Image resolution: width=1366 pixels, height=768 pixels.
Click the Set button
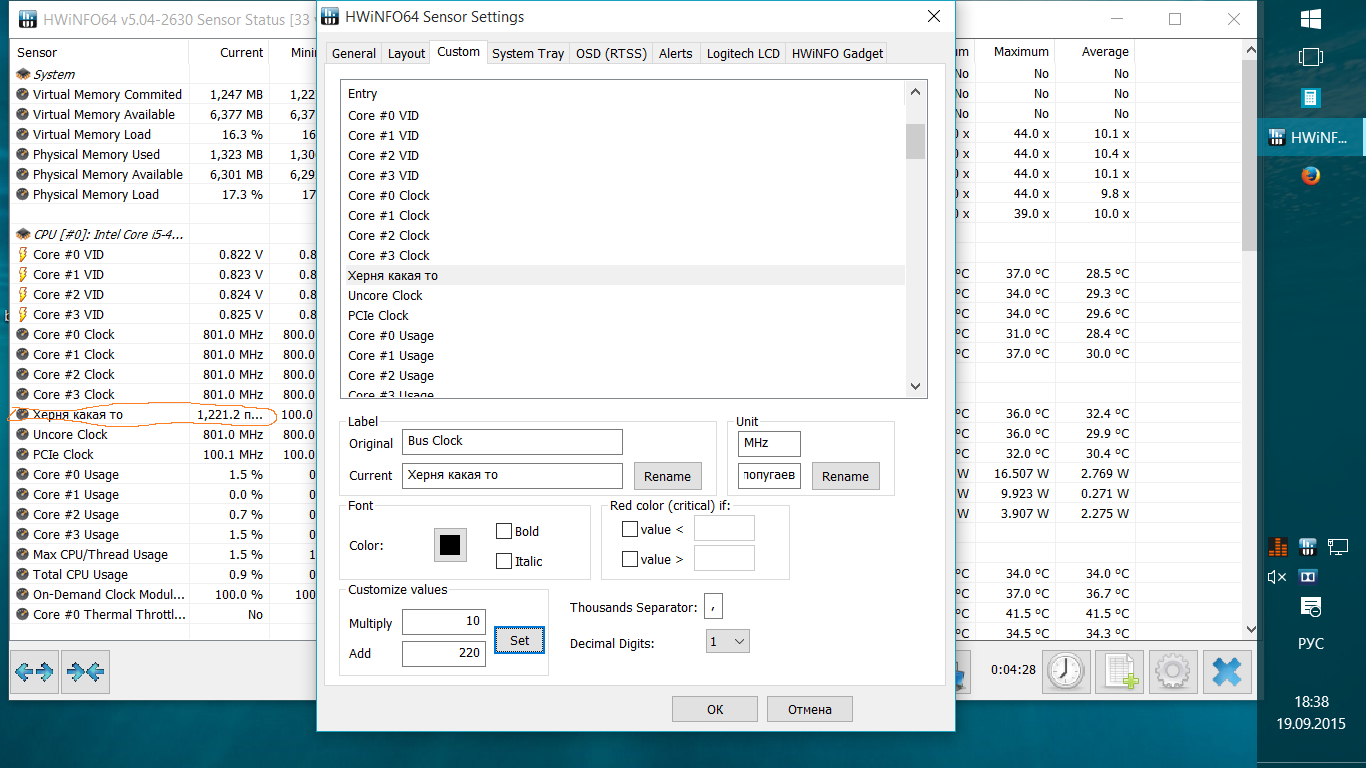tap(520, 640)
